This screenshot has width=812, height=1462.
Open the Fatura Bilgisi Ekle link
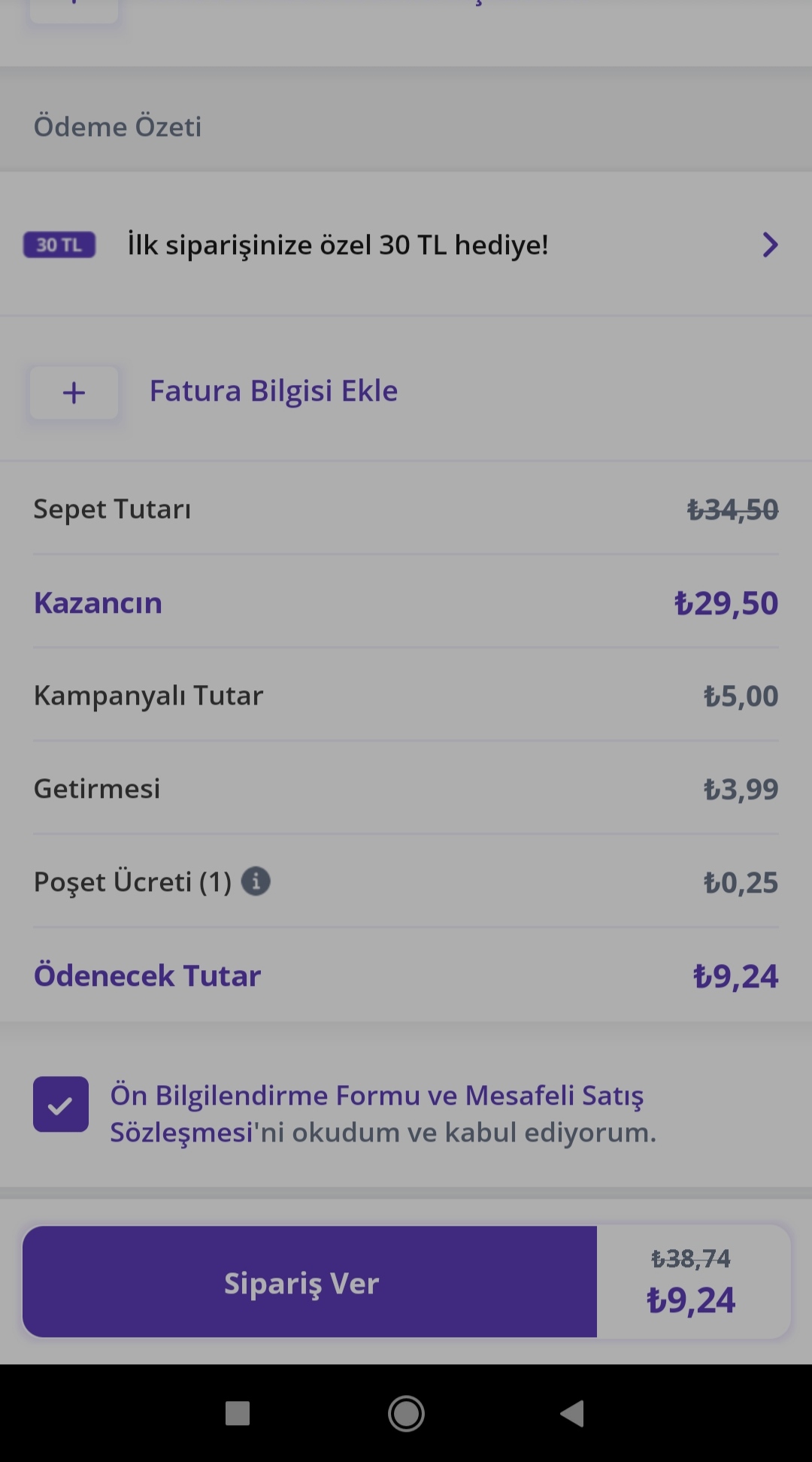tap(274, 391)
